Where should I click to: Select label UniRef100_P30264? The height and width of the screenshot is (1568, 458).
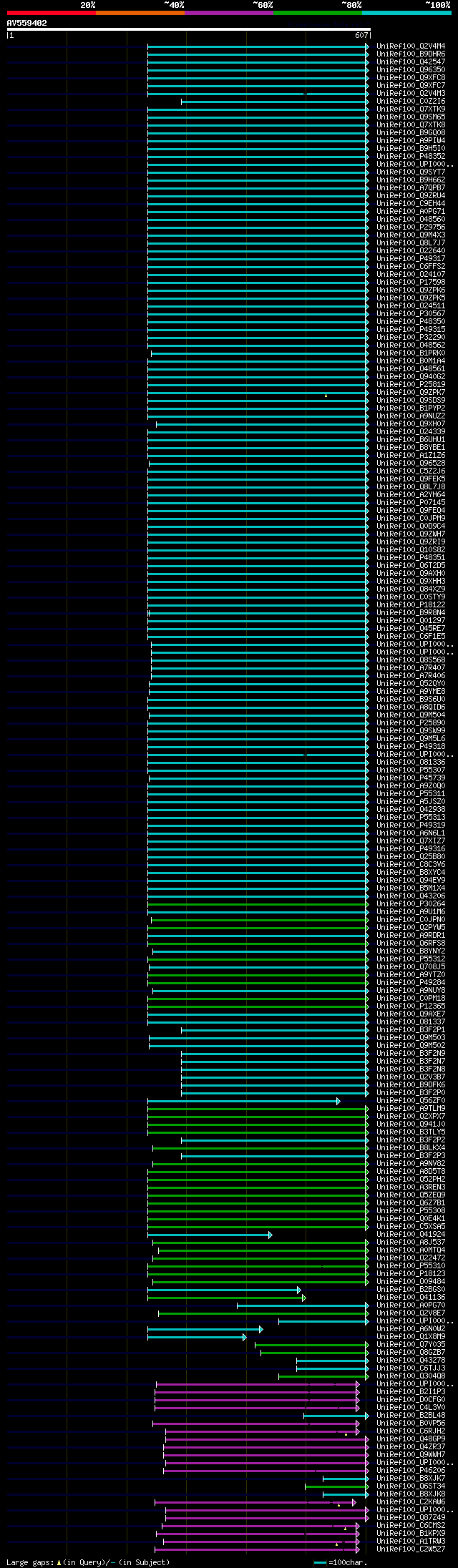pos(411,903)
